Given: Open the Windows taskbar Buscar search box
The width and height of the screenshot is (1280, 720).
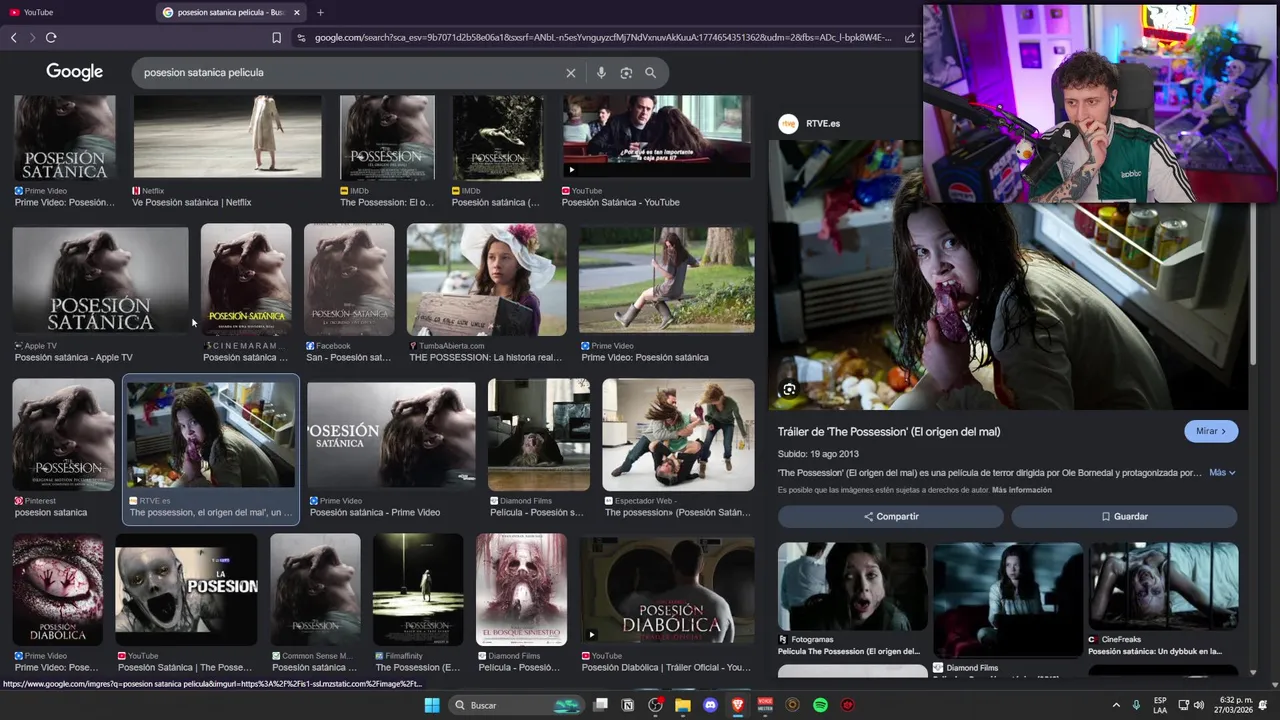Looking at the screenshot, I should pos(515,705).
